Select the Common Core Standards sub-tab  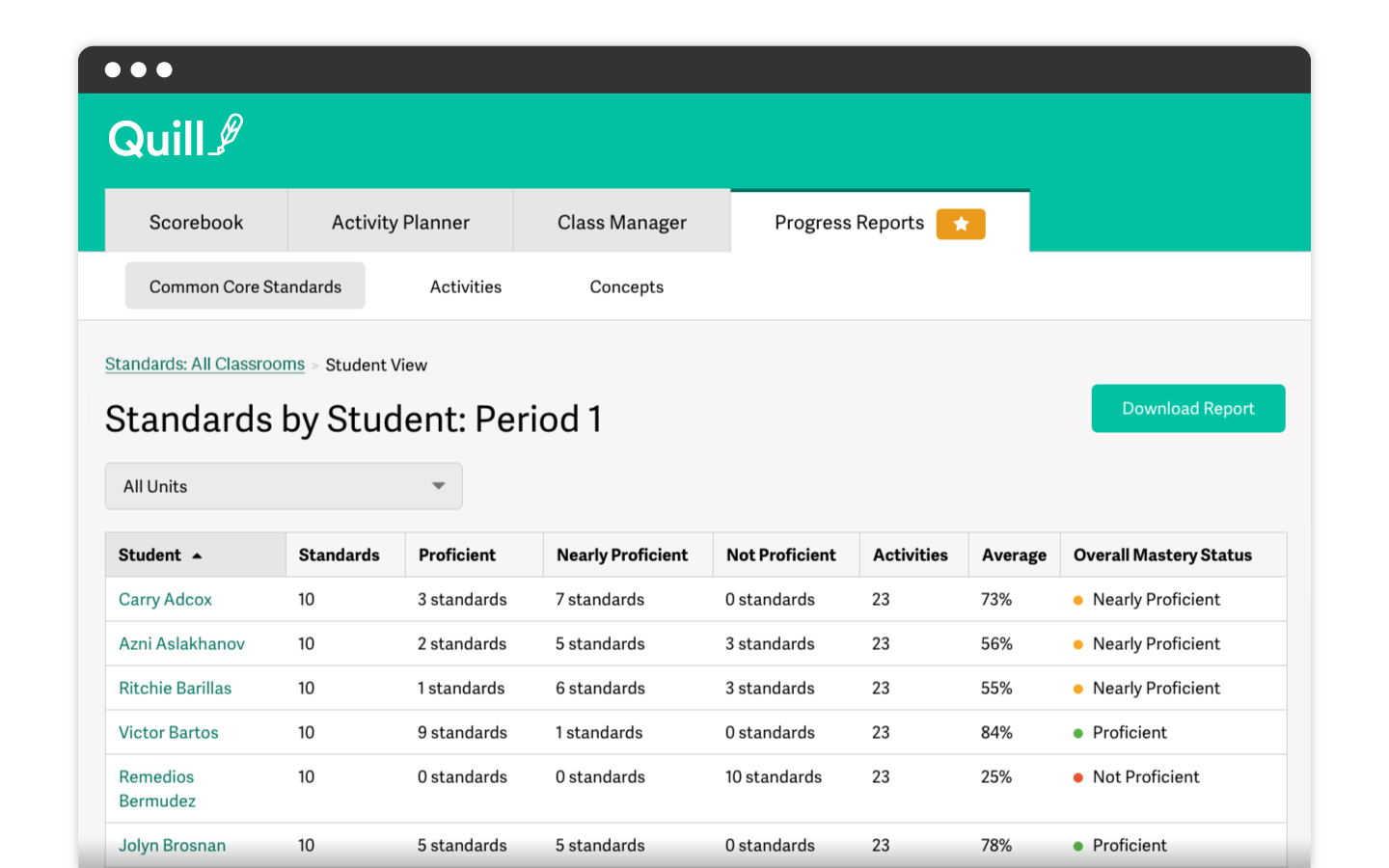pos(245,286)
